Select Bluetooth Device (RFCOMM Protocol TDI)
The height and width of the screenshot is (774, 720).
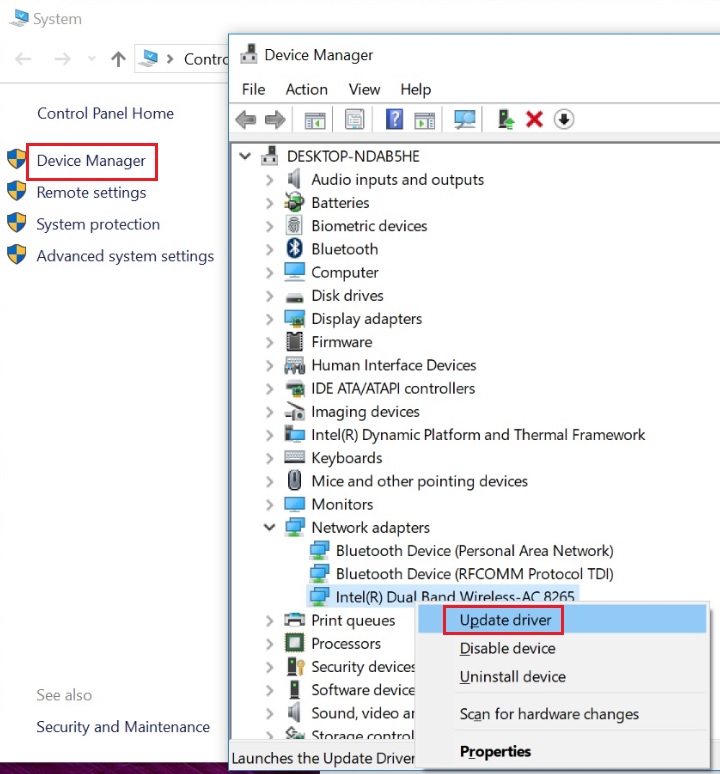(x=474, y=574)
